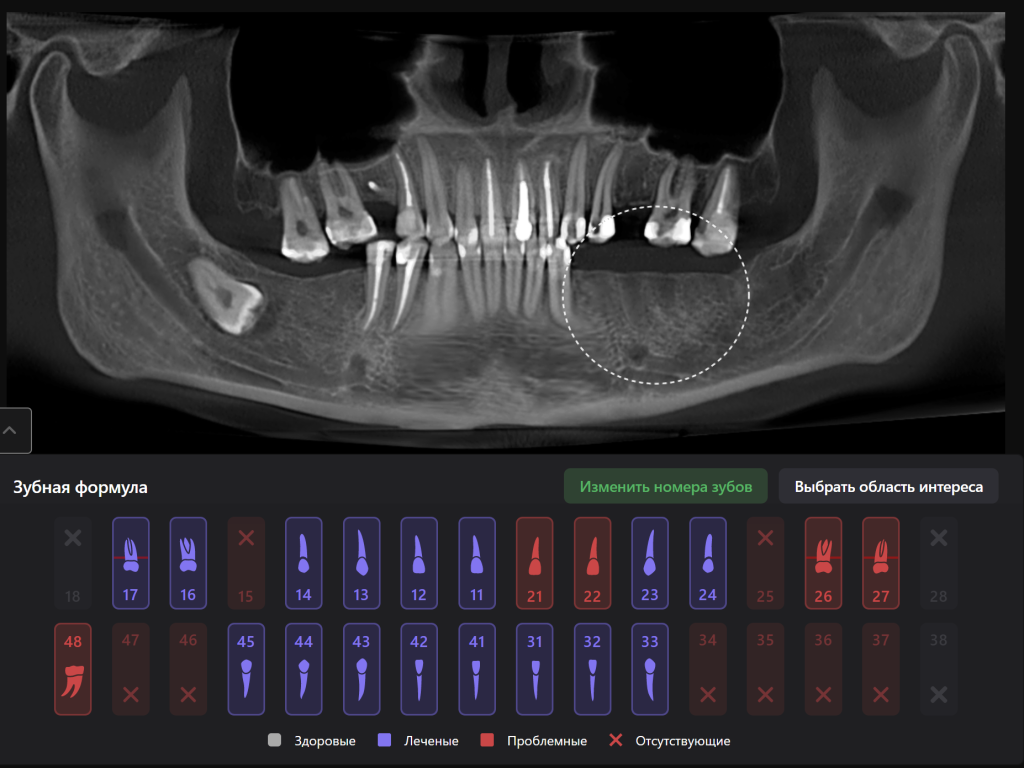1024x768 pixels.
Task: Click the 'Отсутствующие' legend cross icon
Action: 616,741
